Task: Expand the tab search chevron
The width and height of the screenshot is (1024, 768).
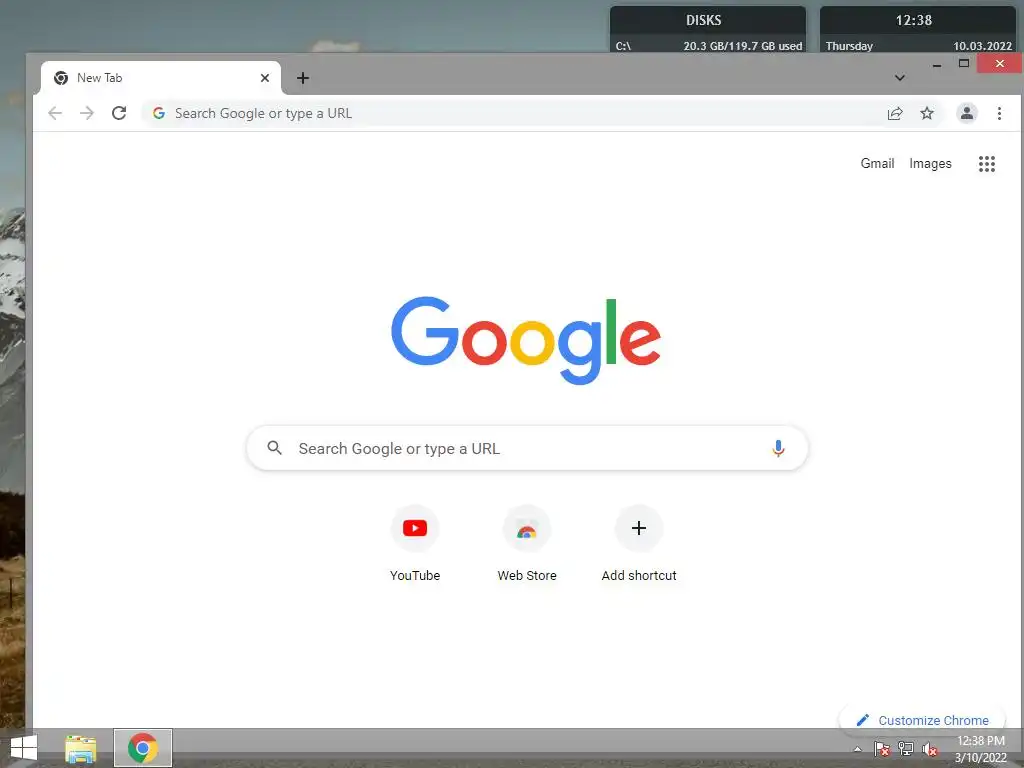Action: [x=899, y=78]
